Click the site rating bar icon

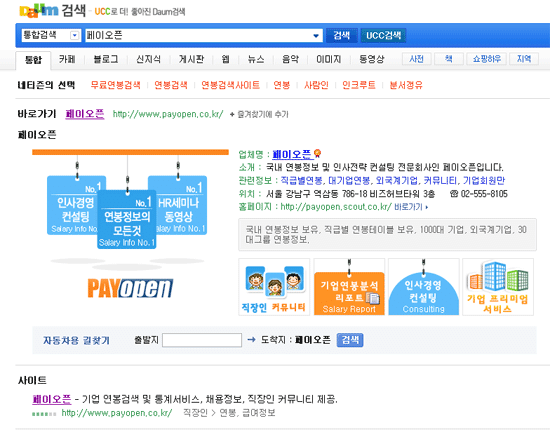(x=44, y=414)
